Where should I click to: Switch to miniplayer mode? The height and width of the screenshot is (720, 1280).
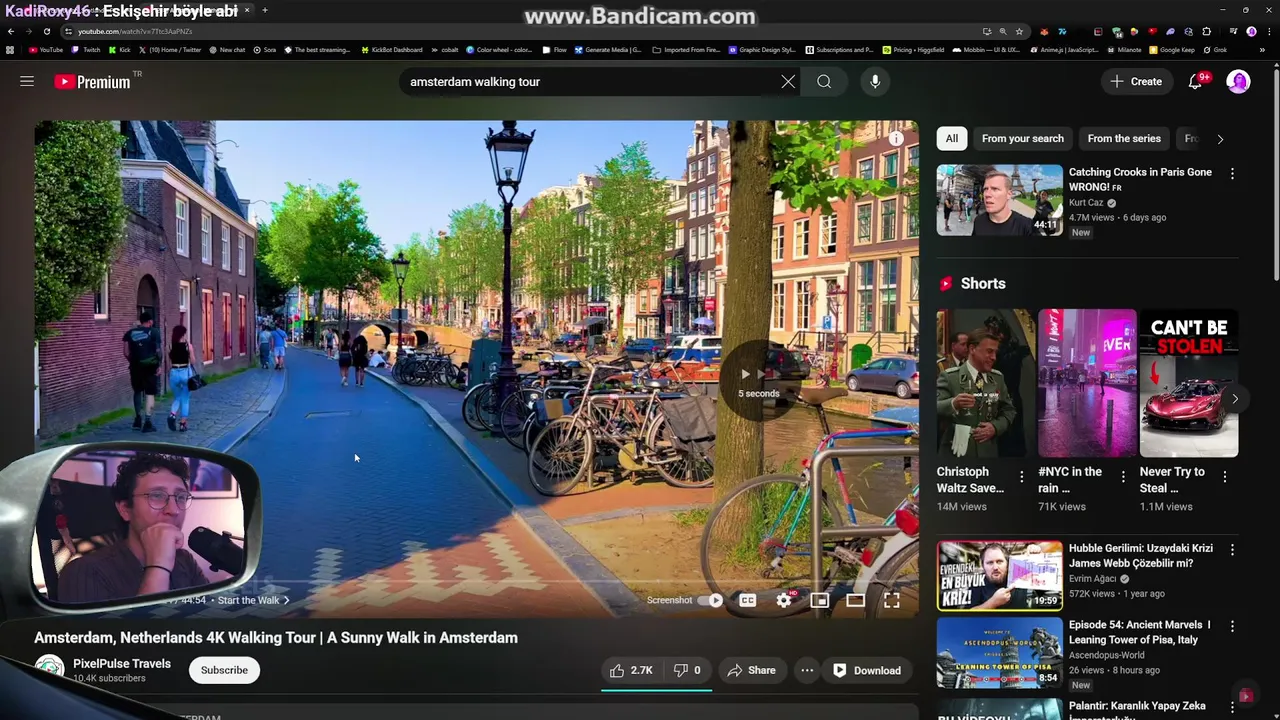tap(820, 600)
